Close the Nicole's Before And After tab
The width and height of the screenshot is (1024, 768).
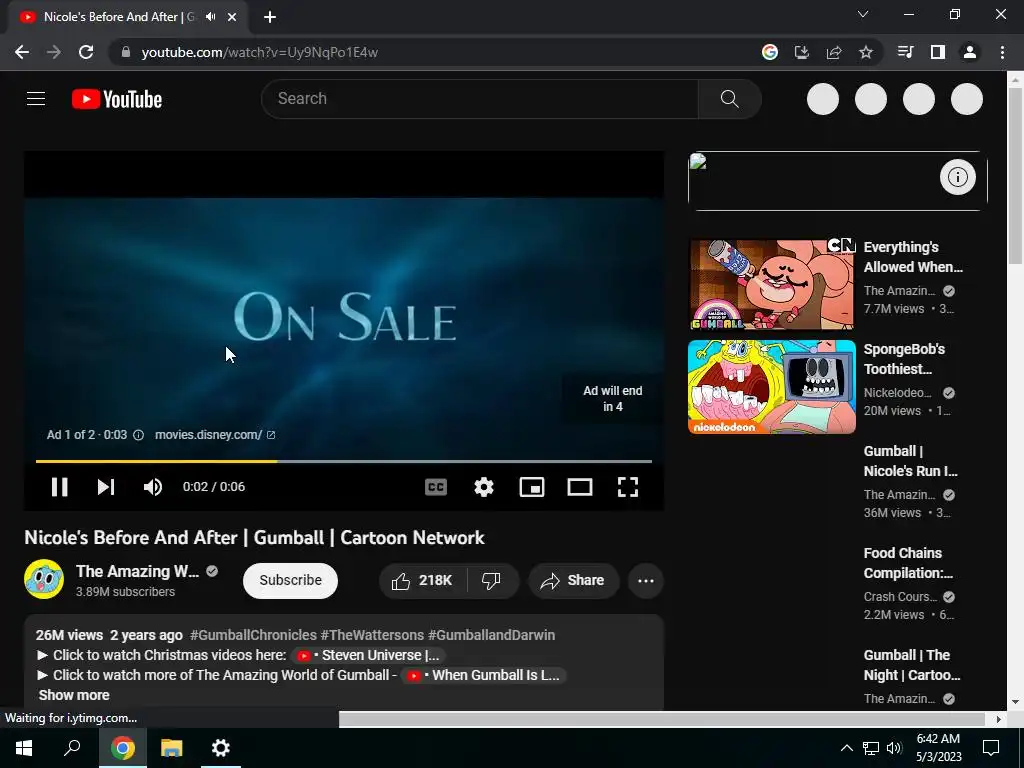click(232, 17)
